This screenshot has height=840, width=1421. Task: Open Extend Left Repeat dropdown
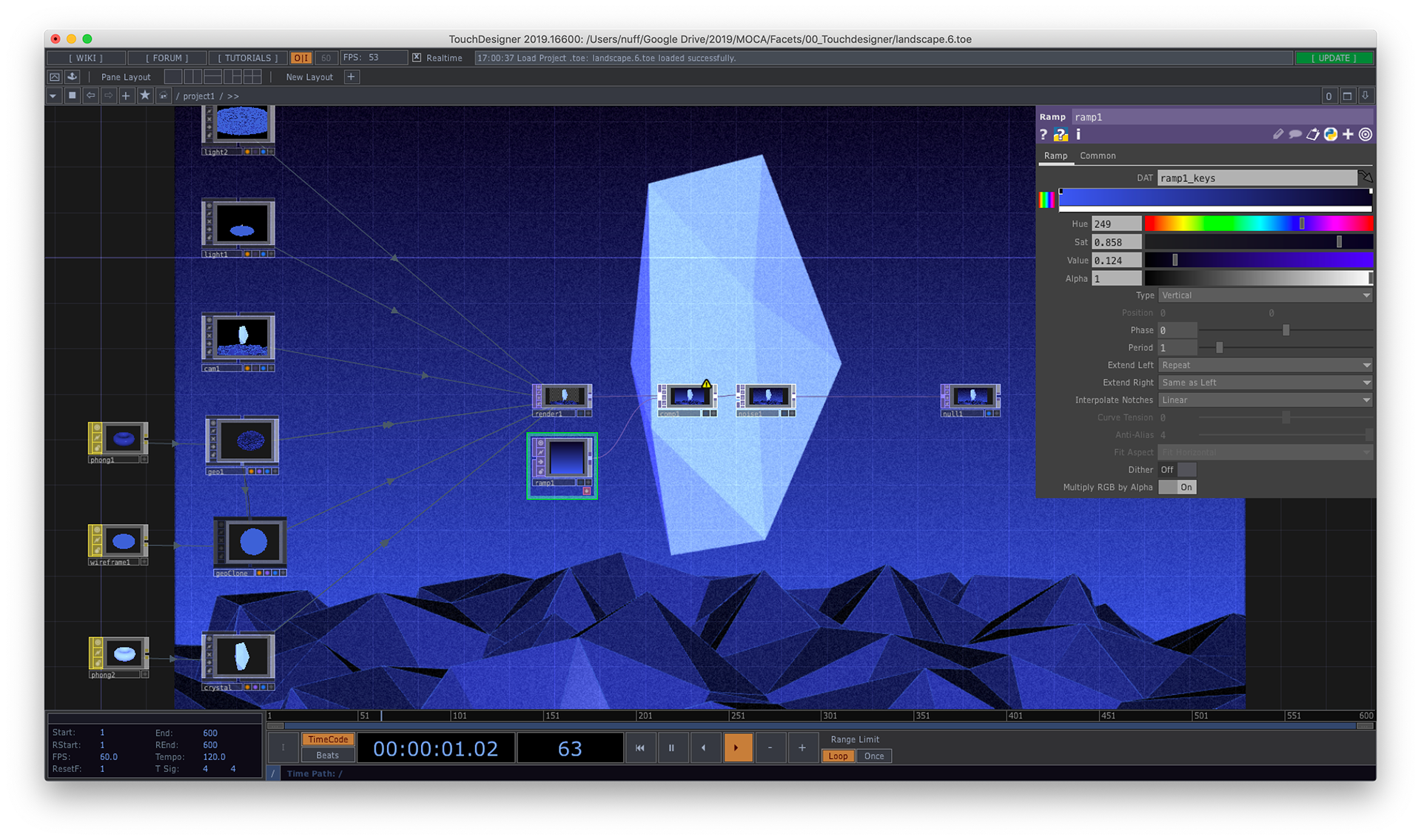pyautogui.click(x=1265, y=366)
